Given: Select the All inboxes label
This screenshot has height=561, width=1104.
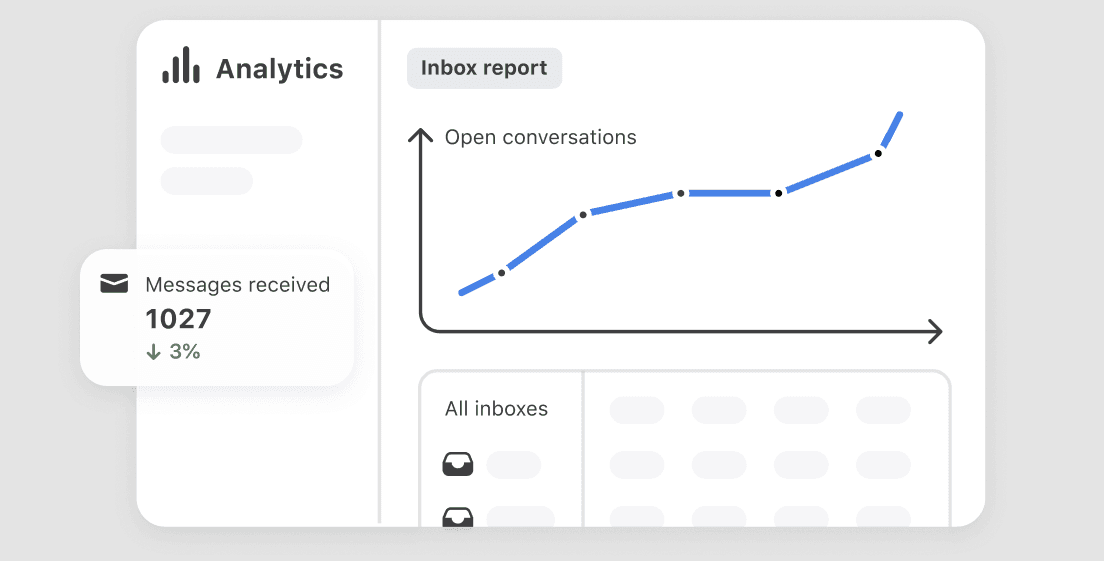Looking at the screenshot, I should [x=496, y=408].
